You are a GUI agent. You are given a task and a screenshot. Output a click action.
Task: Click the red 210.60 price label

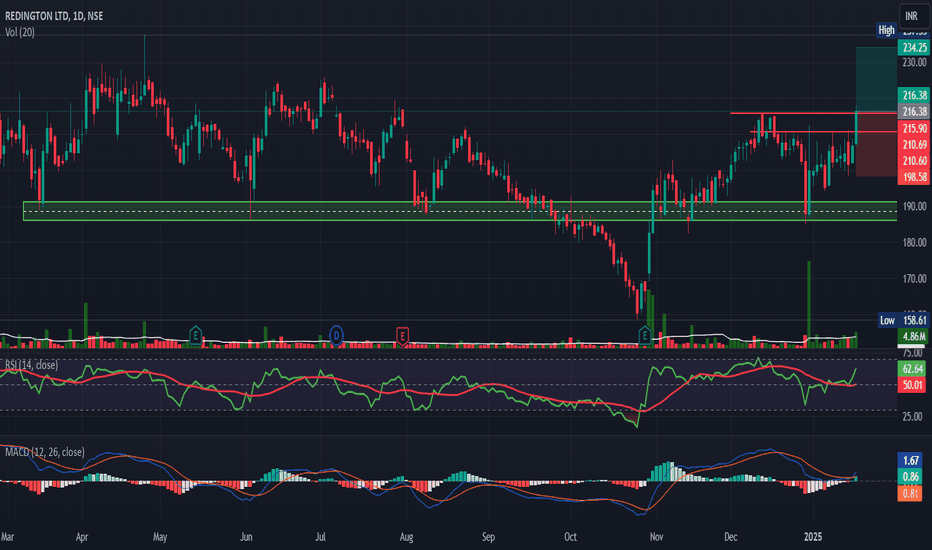coord(914,161)
